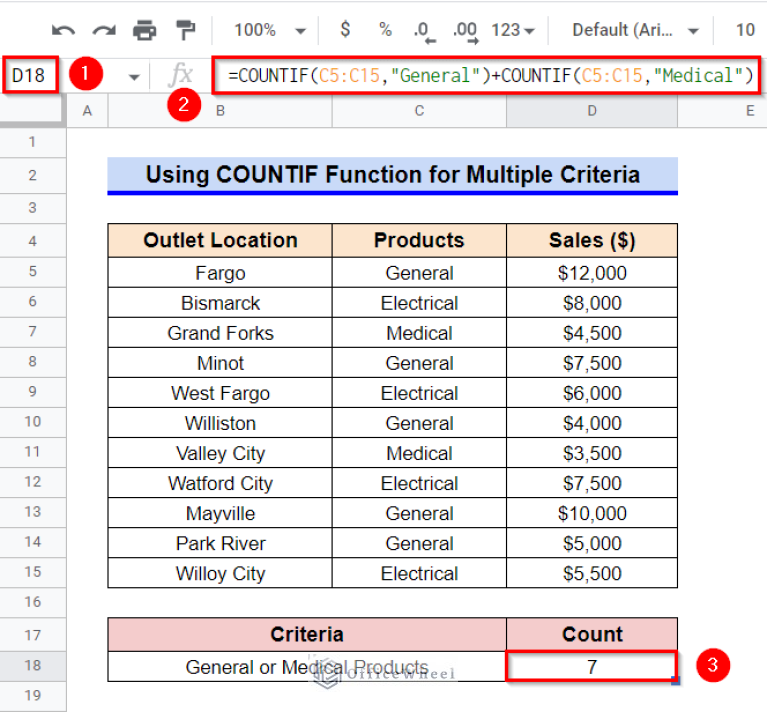Click the 'General or Medical Products' cell
Image resolution: width=767 pixels, height=712 pixels.
click(307, 667)
